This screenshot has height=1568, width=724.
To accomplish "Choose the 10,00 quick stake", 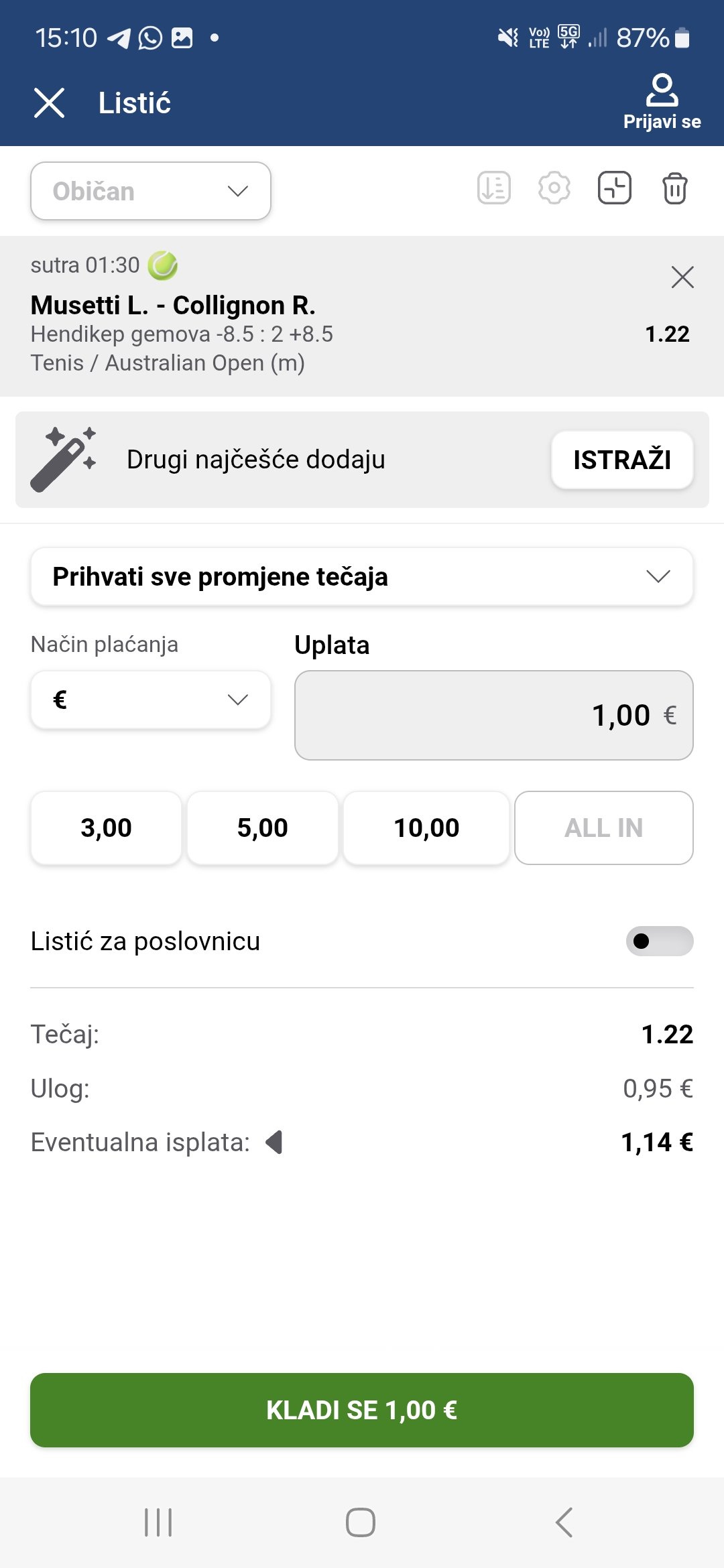I will pos(426,828).
